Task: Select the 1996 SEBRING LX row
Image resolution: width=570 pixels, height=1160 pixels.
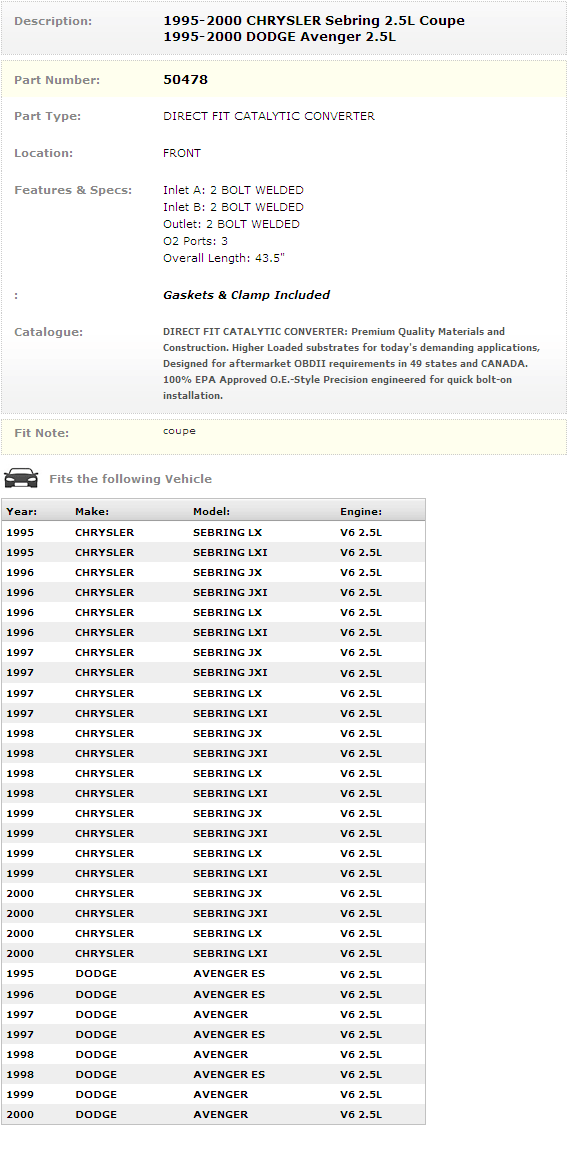Action: (x=213, y=612)
